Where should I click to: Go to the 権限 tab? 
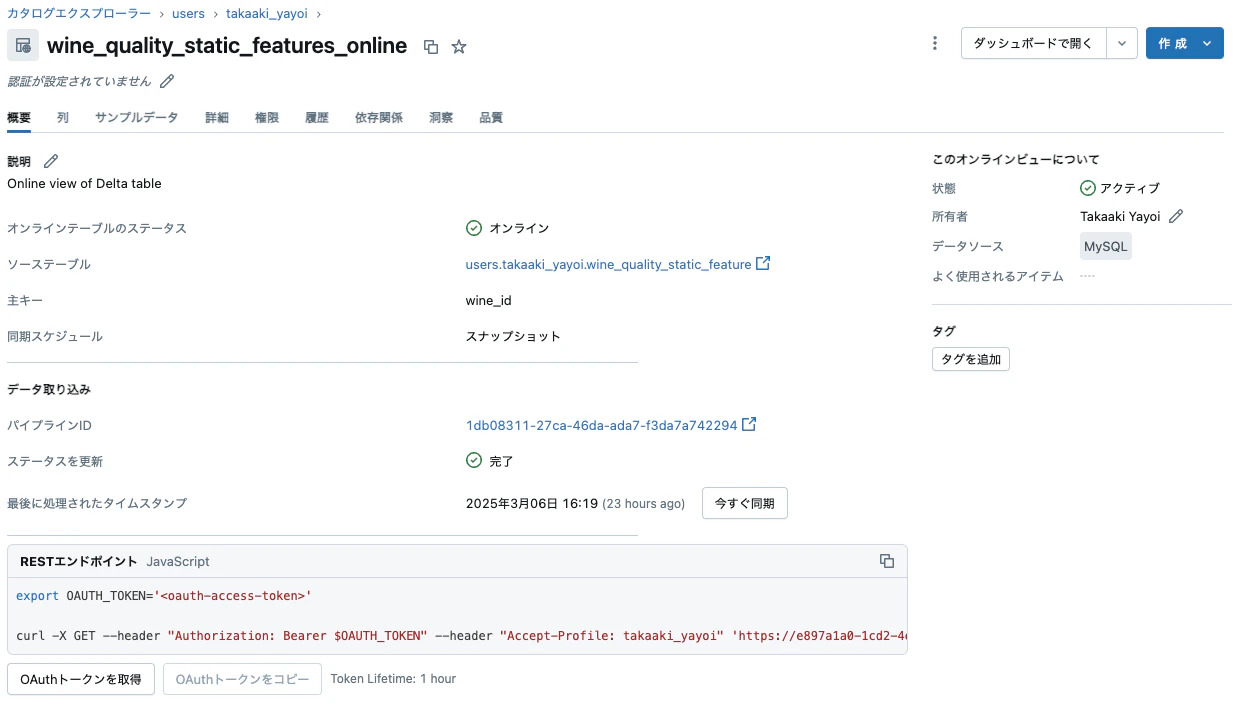[267, 118]
